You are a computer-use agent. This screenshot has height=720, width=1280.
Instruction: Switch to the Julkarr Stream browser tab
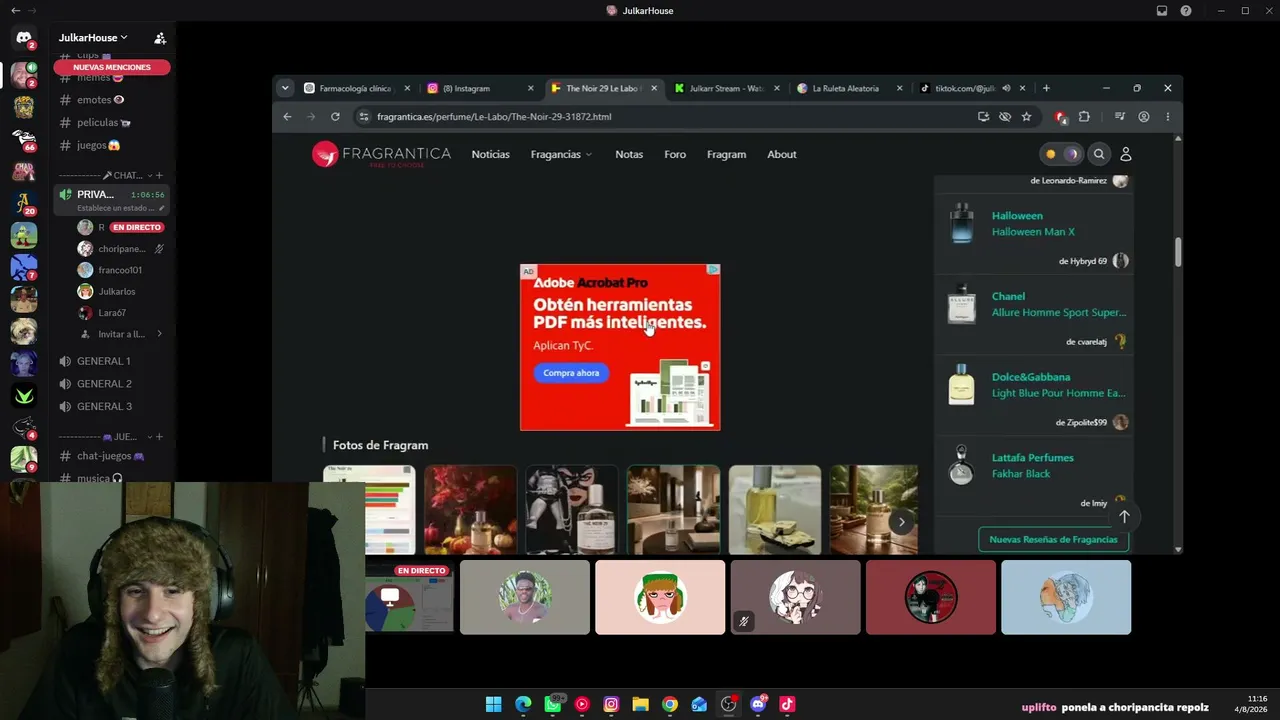pyautogui.click(x=726, y=88)
